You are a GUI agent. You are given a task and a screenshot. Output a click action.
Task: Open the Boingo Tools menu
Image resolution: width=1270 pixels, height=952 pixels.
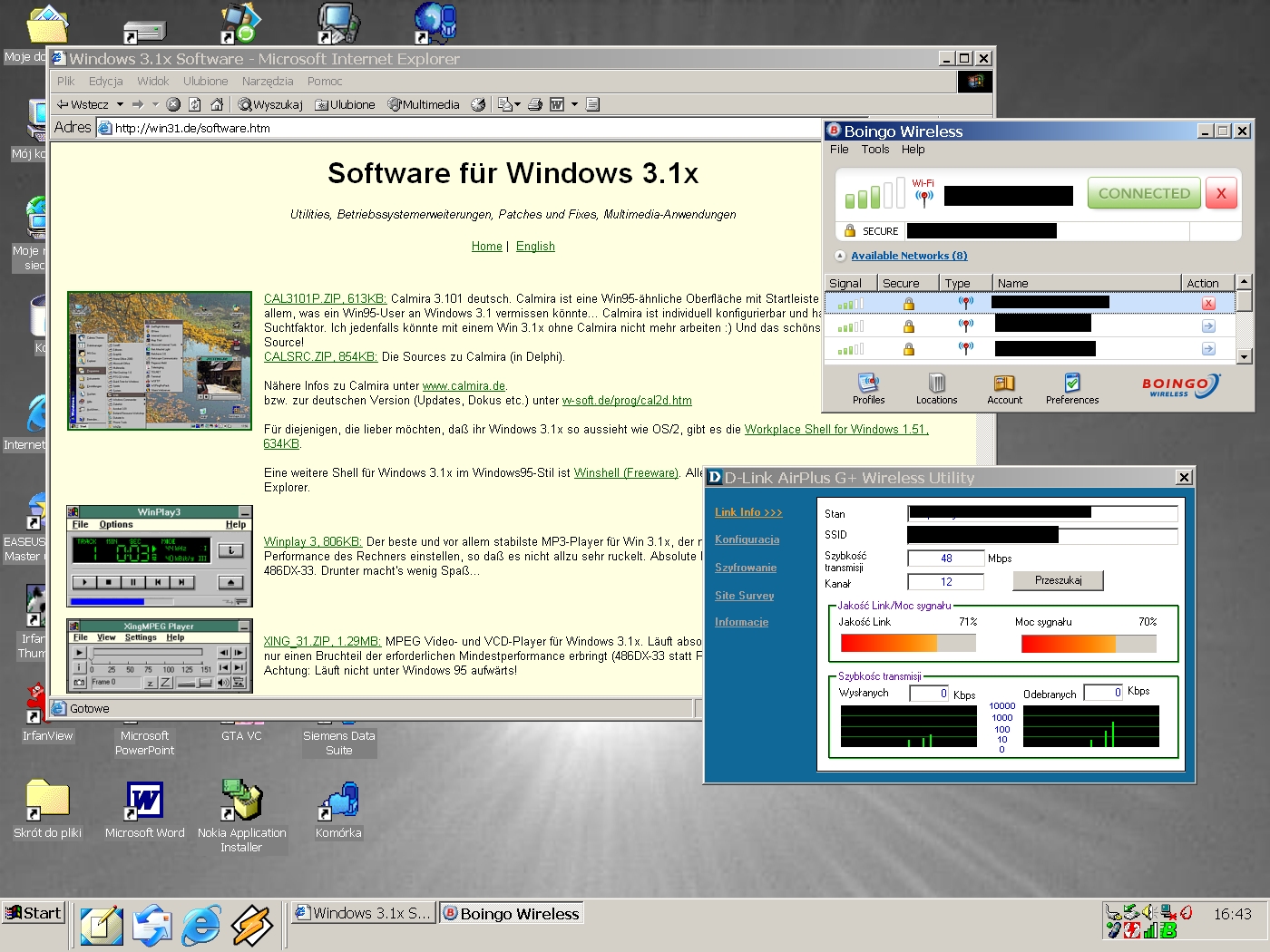tap(875, 150)
